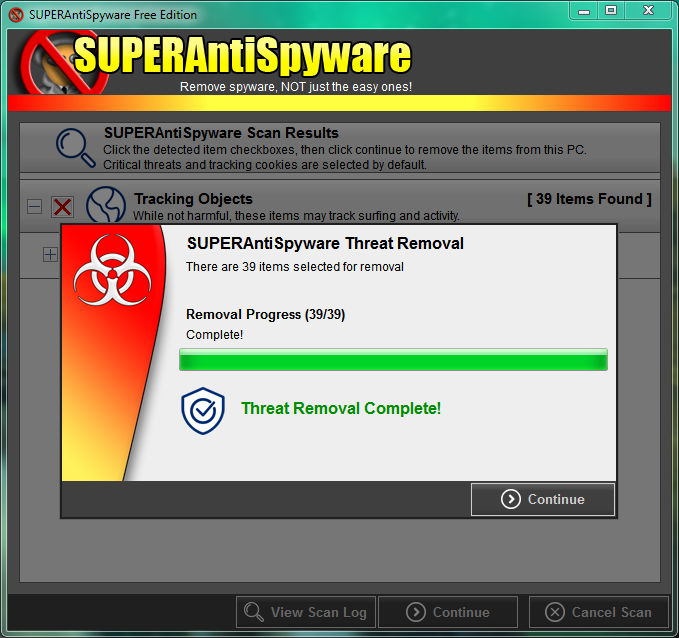The height and width of the screenshot is (638, 679).
Task: Click the globe icon for Tracking Objects
Action: [x=106, y=204]
